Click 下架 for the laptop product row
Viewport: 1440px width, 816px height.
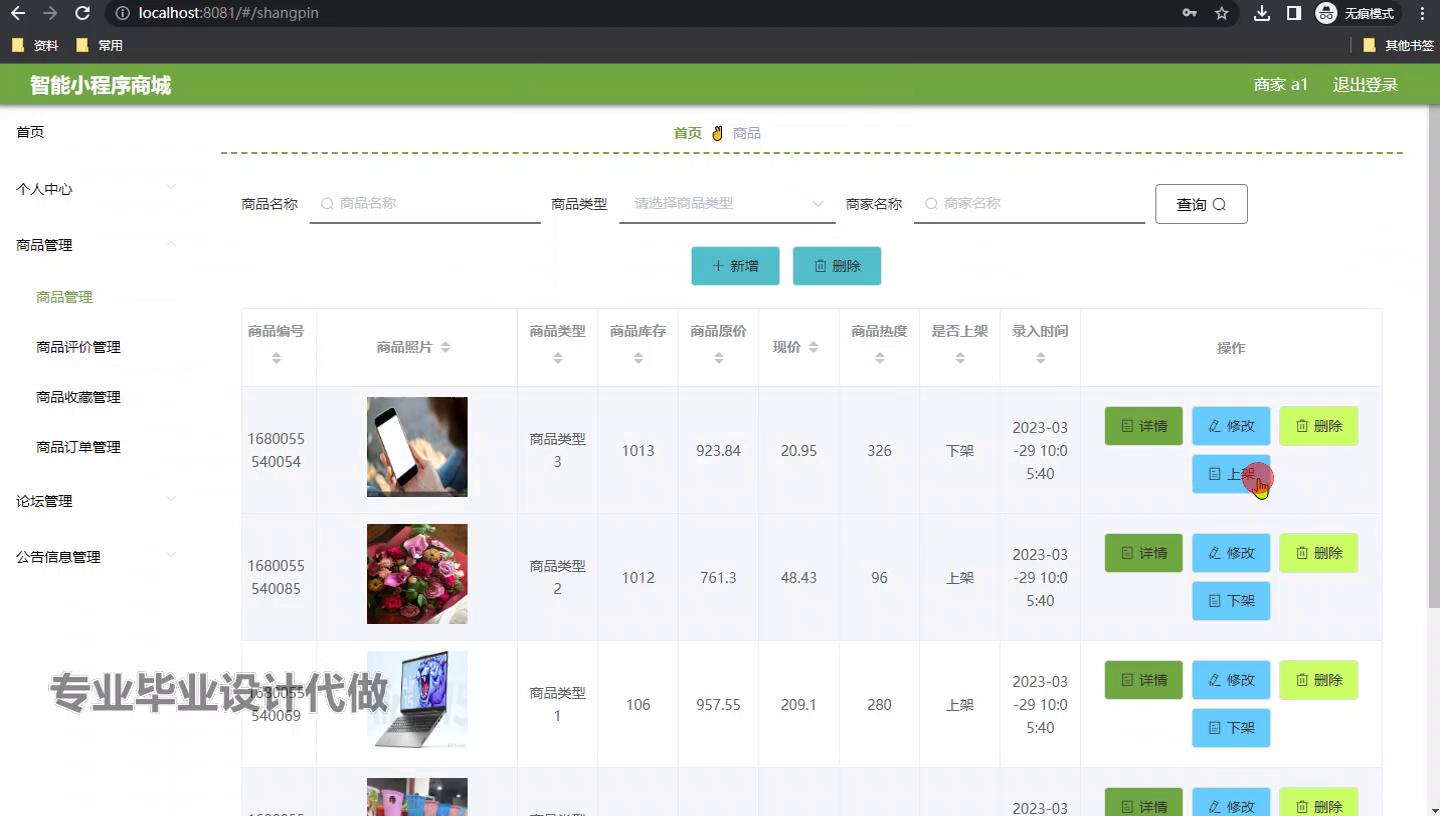click(1231, 728)
